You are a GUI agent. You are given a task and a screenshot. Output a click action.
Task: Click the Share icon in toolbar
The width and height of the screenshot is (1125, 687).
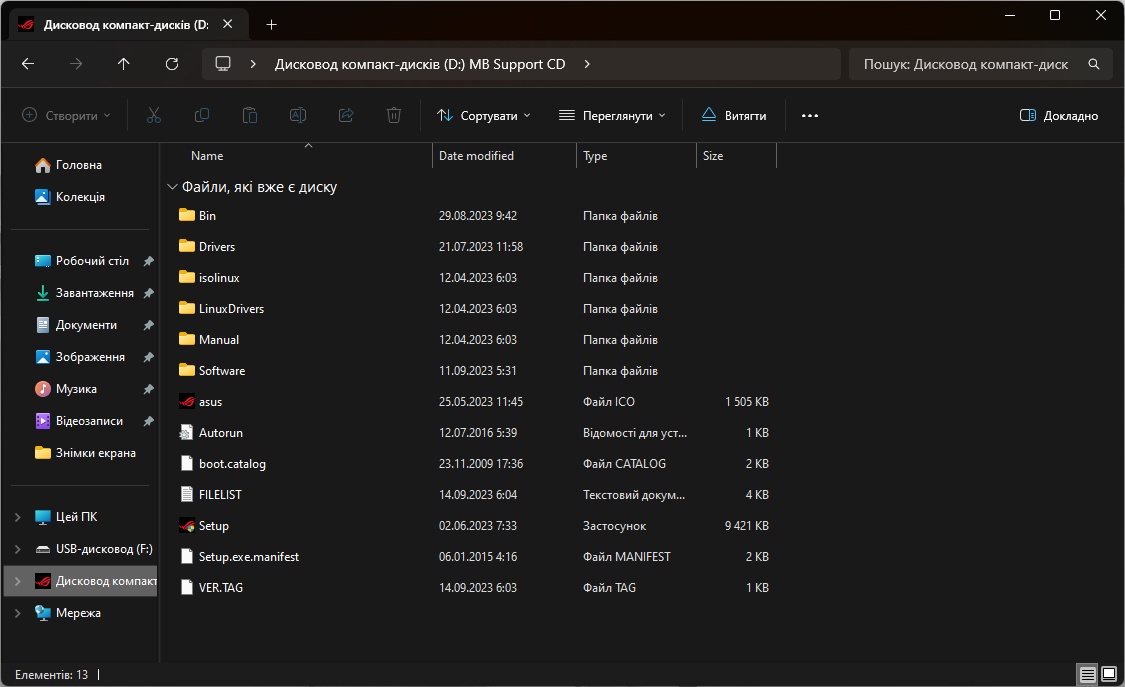coord(346,116)
